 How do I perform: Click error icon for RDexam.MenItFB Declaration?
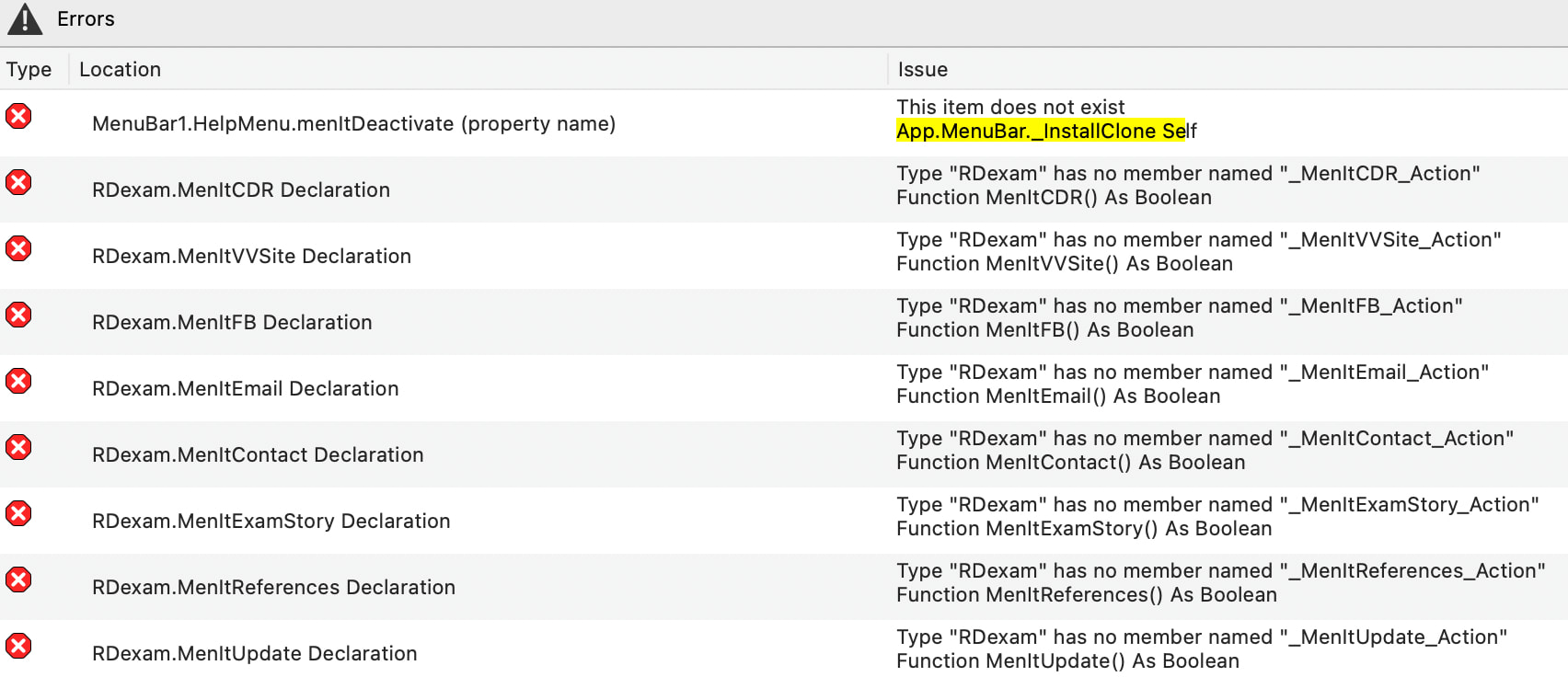[18, 315]
